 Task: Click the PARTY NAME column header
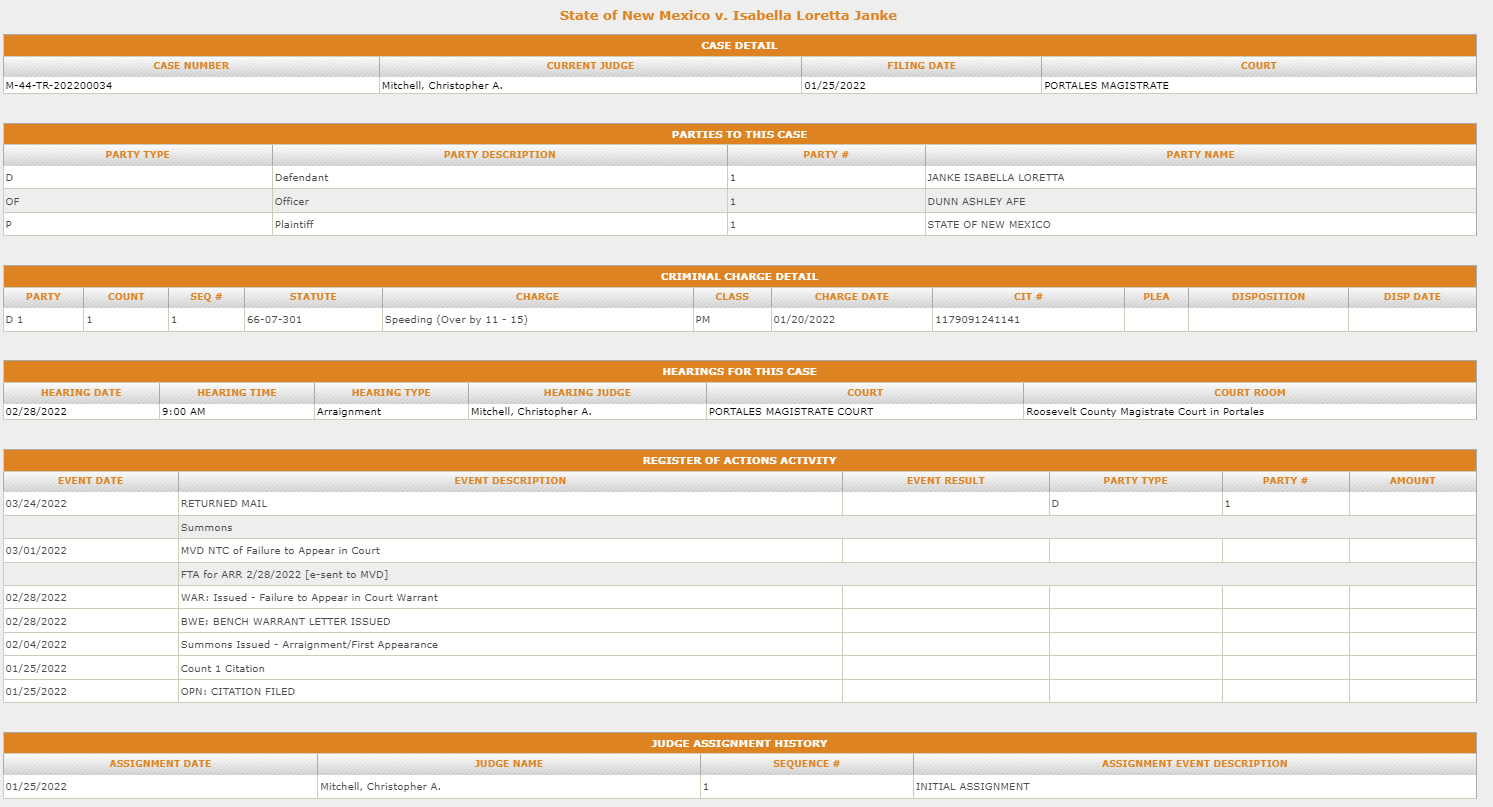[x=1200, y=155]
